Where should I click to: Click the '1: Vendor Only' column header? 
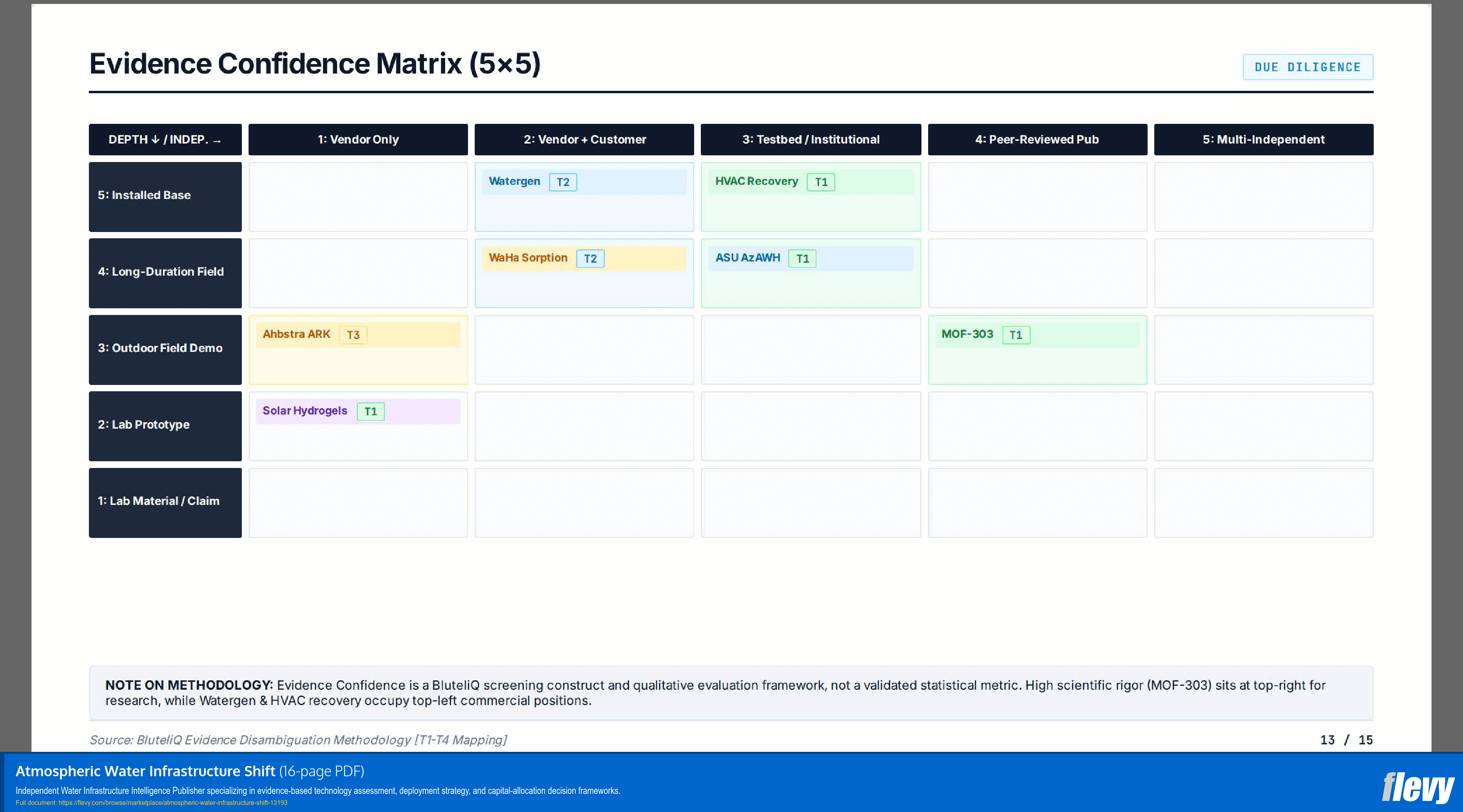coord(358,140)
